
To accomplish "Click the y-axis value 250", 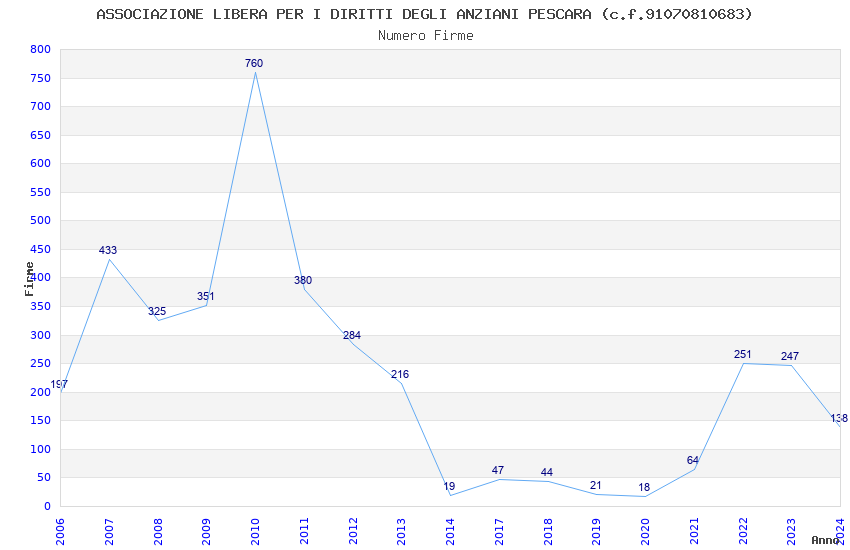I will (41, 363).
